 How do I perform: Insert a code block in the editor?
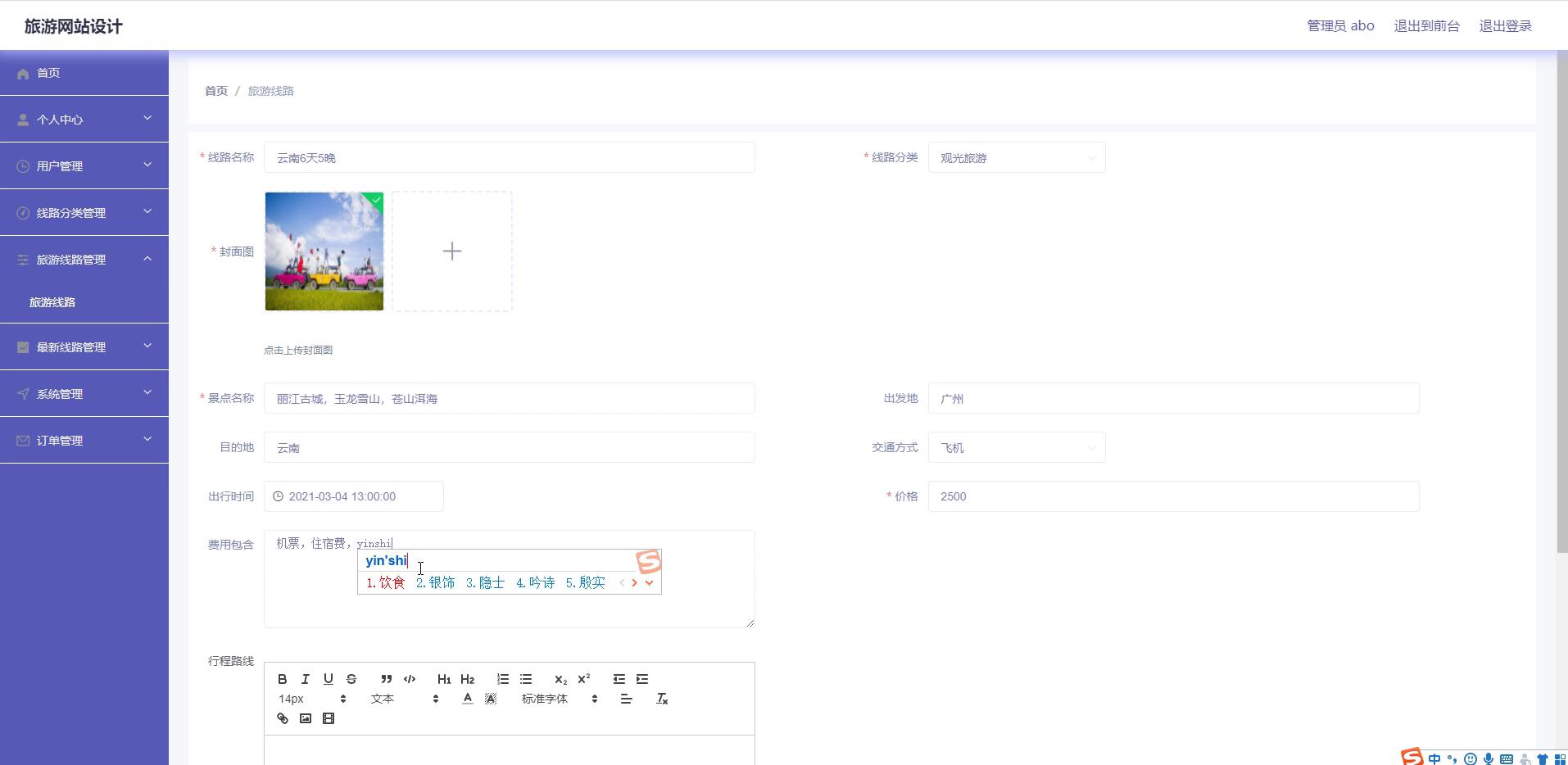click(410, 679)
